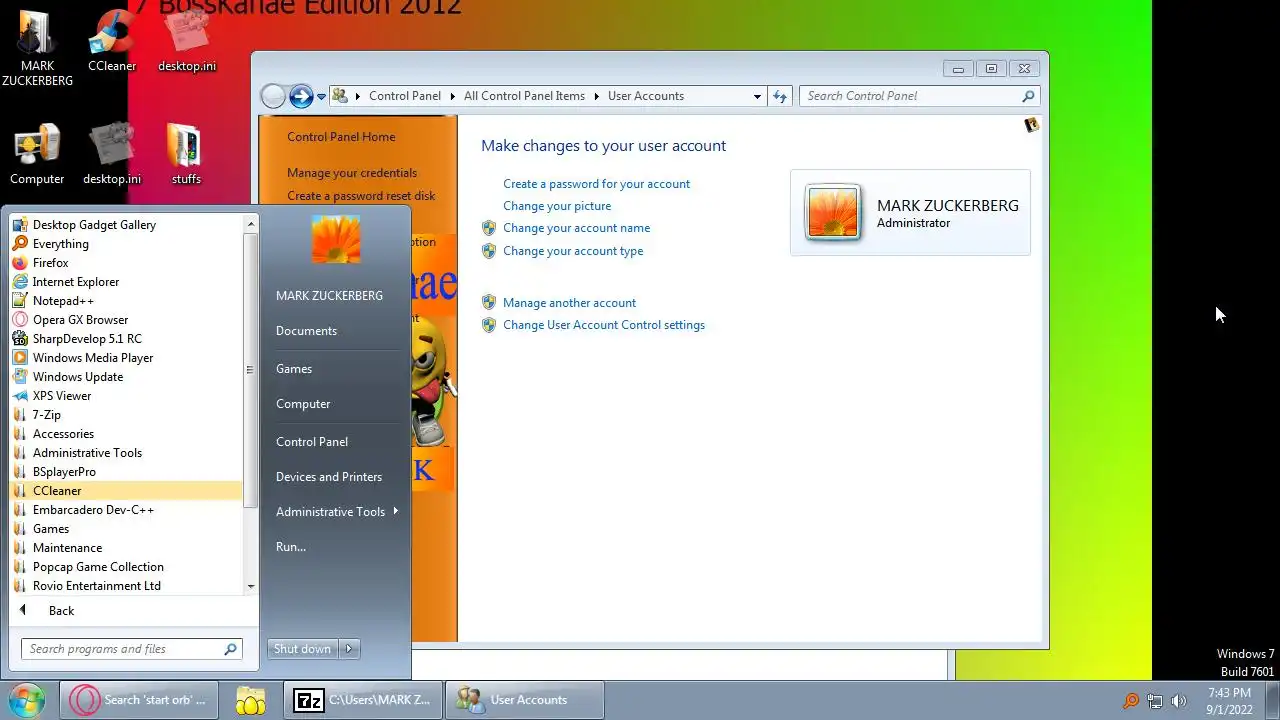Screen dimensions: 1280x720
Task: Open Games from Start menu right pane
Action: [294, 369]
